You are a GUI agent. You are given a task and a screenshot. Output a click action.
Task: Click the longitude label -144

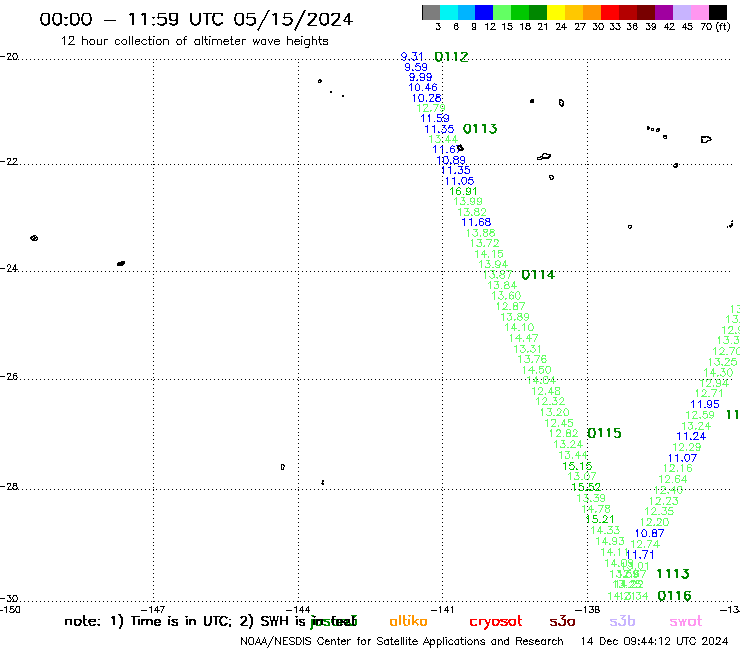click(x=298, y=610)
